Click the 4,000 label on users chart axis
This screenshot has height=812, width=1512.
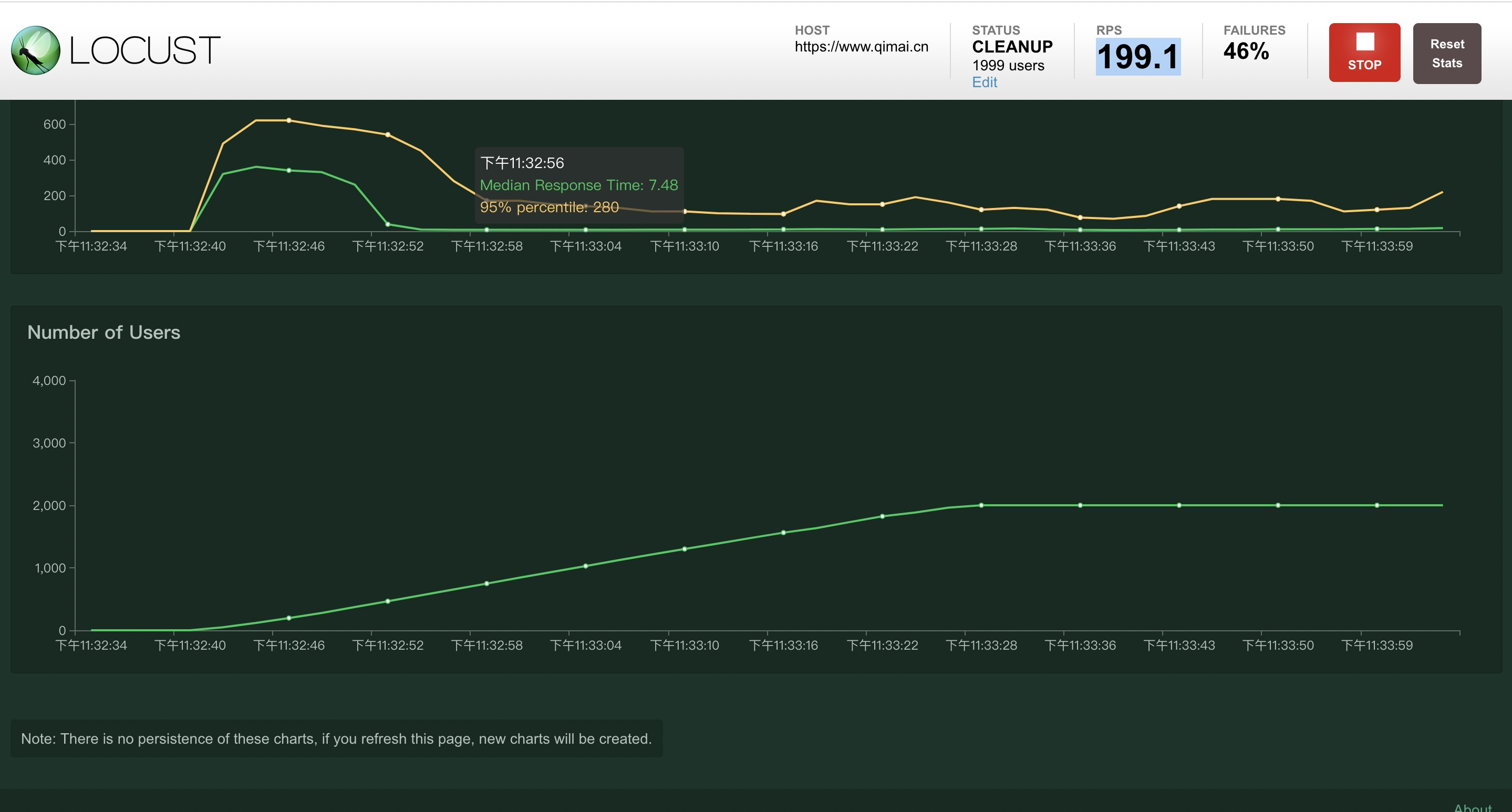pyautogui.click(x=49, y=380)
